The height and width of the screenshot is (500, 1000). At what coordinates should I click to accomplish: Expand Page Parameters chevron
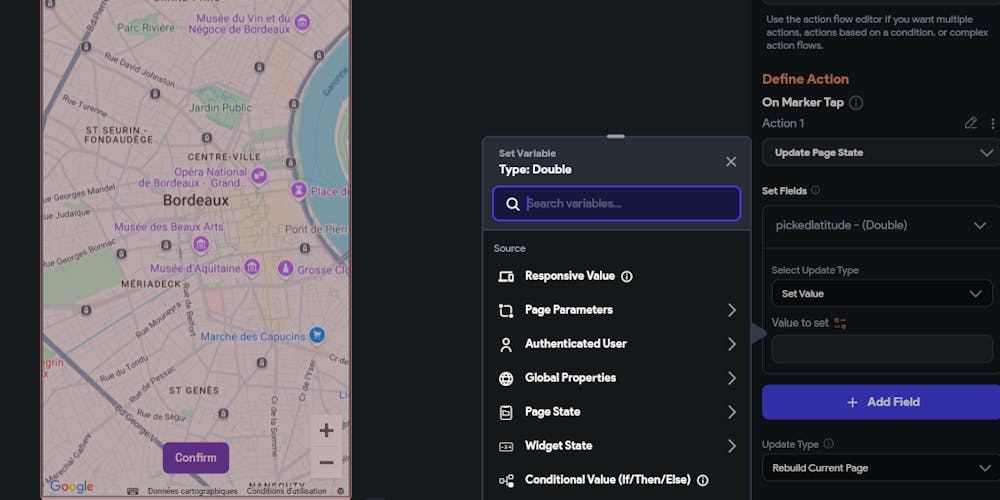[x=732, y=310]
